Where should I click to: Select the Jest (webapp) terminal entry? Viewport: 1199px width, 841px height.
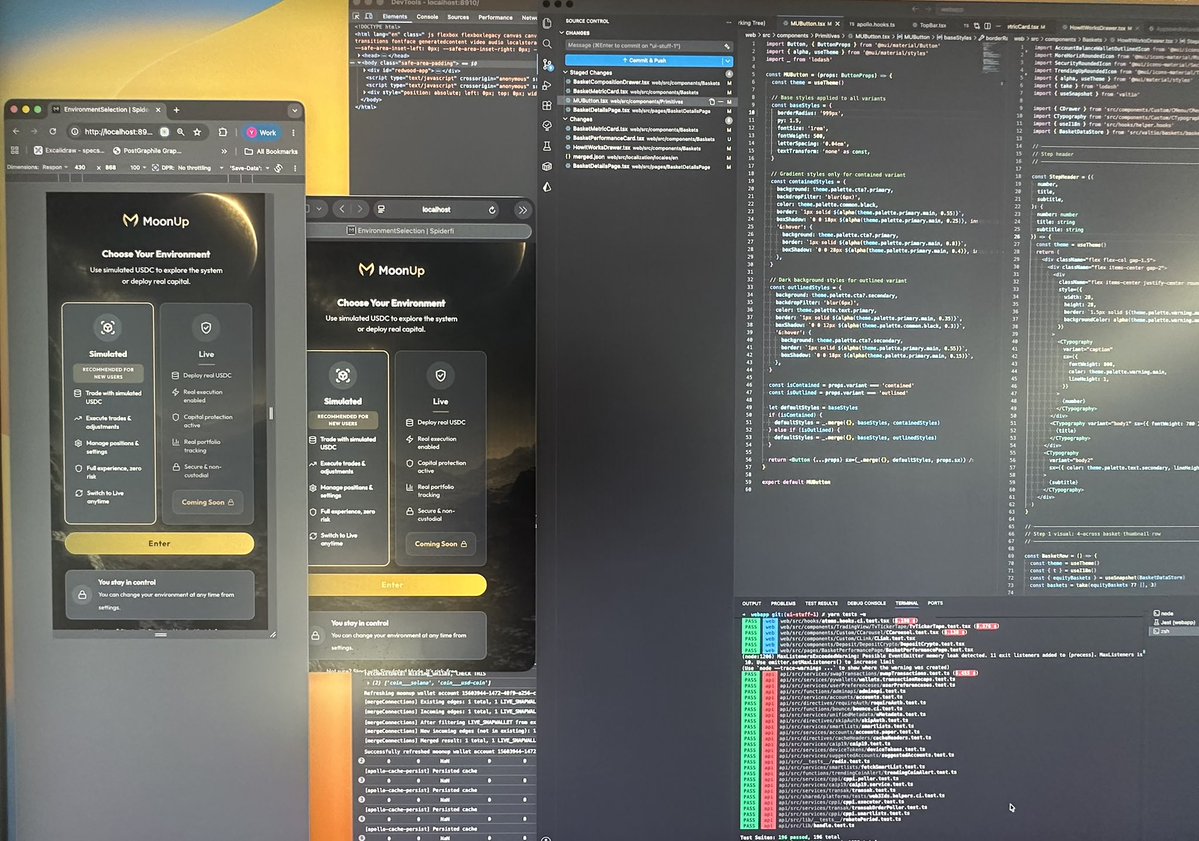[1175, 622]
